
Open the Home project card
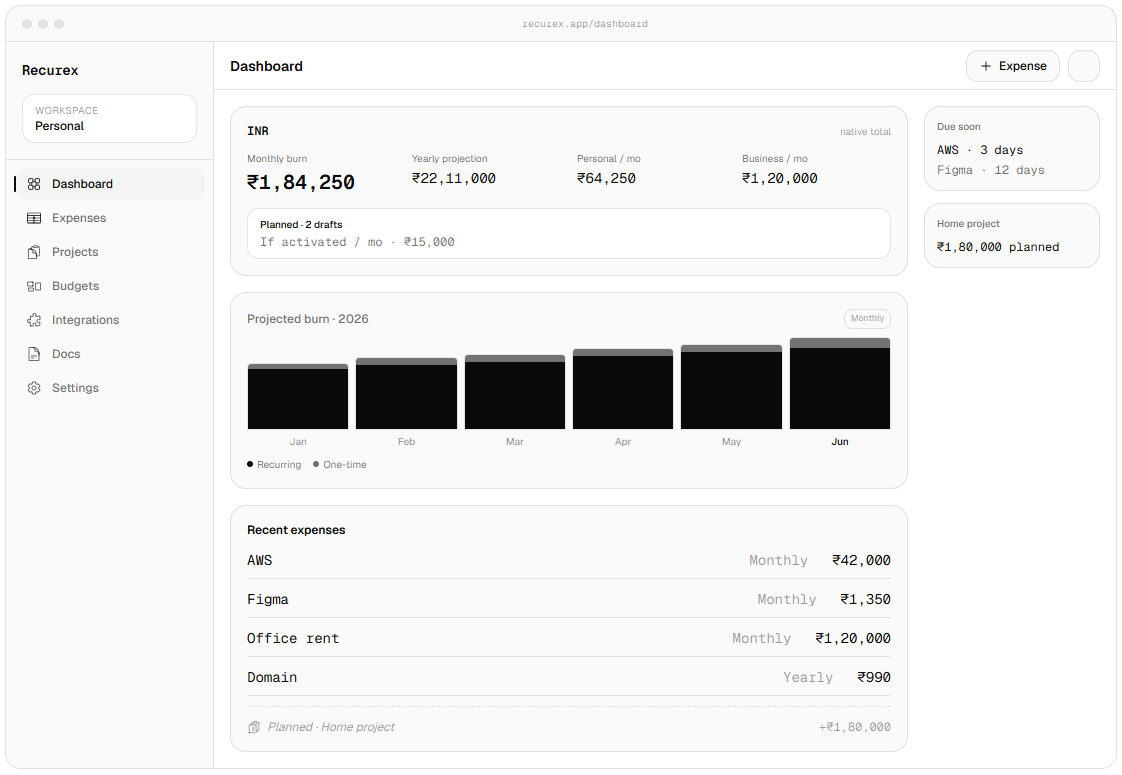pos(1012,235)
